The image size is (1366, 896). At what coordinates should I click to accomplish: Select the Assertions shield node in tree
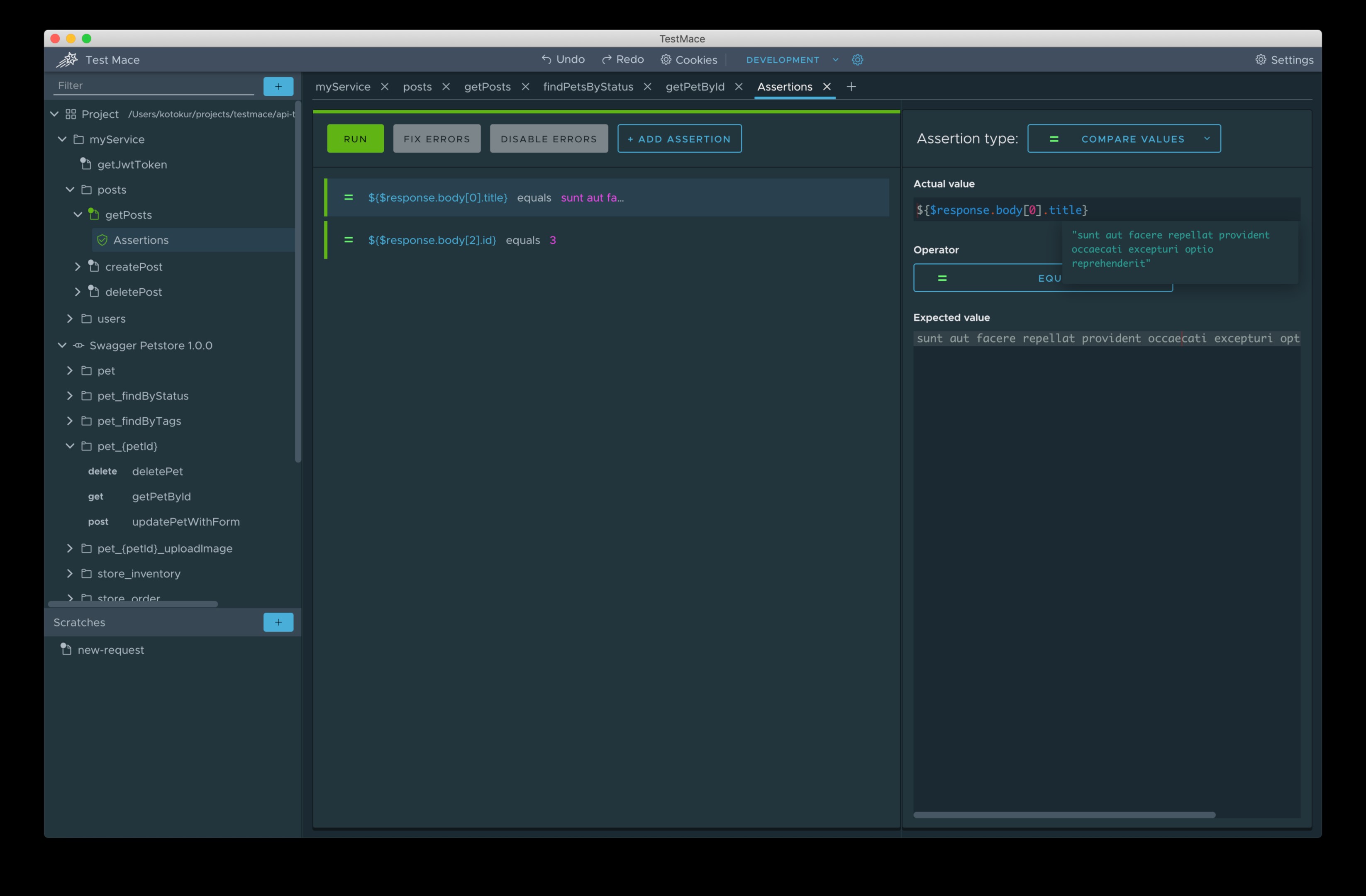coord(141,240)
